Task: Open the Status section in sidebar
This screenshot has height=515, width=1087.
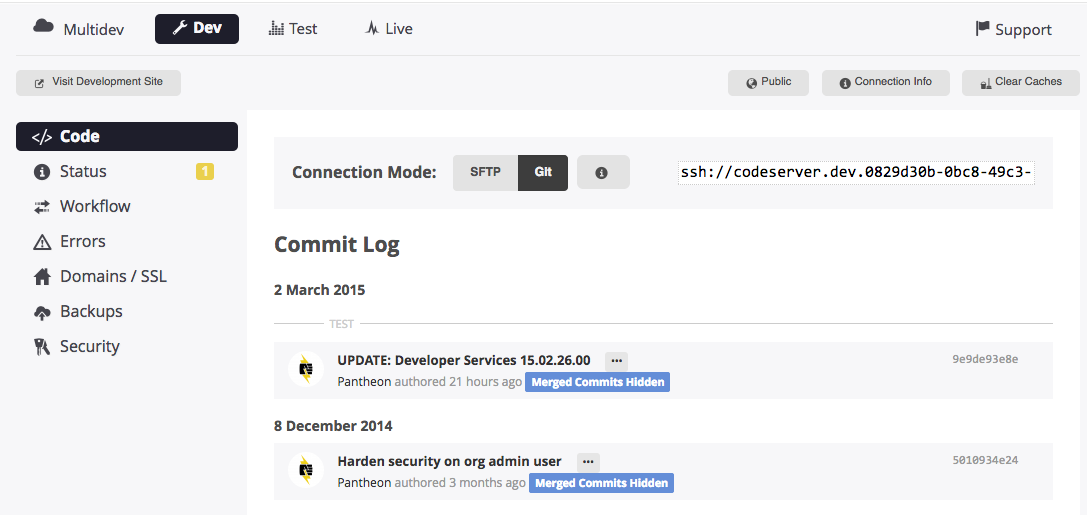Action: [83, 171]
